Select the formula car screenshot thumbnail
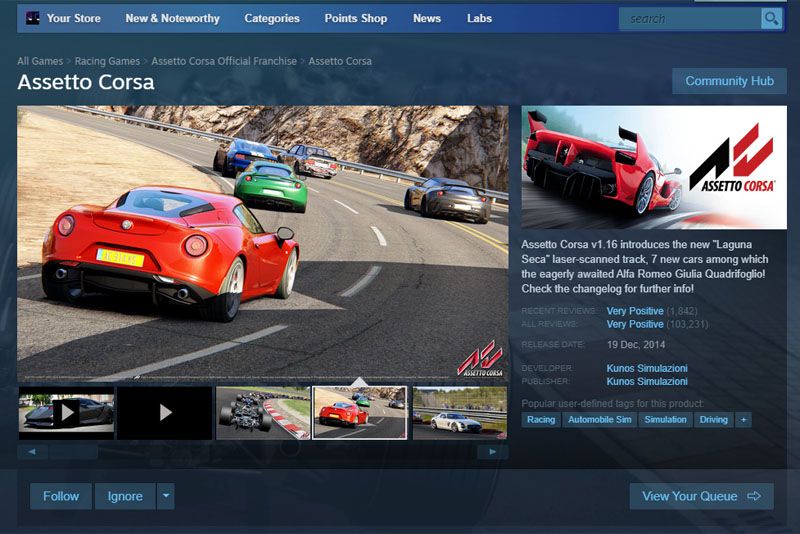 263,413
